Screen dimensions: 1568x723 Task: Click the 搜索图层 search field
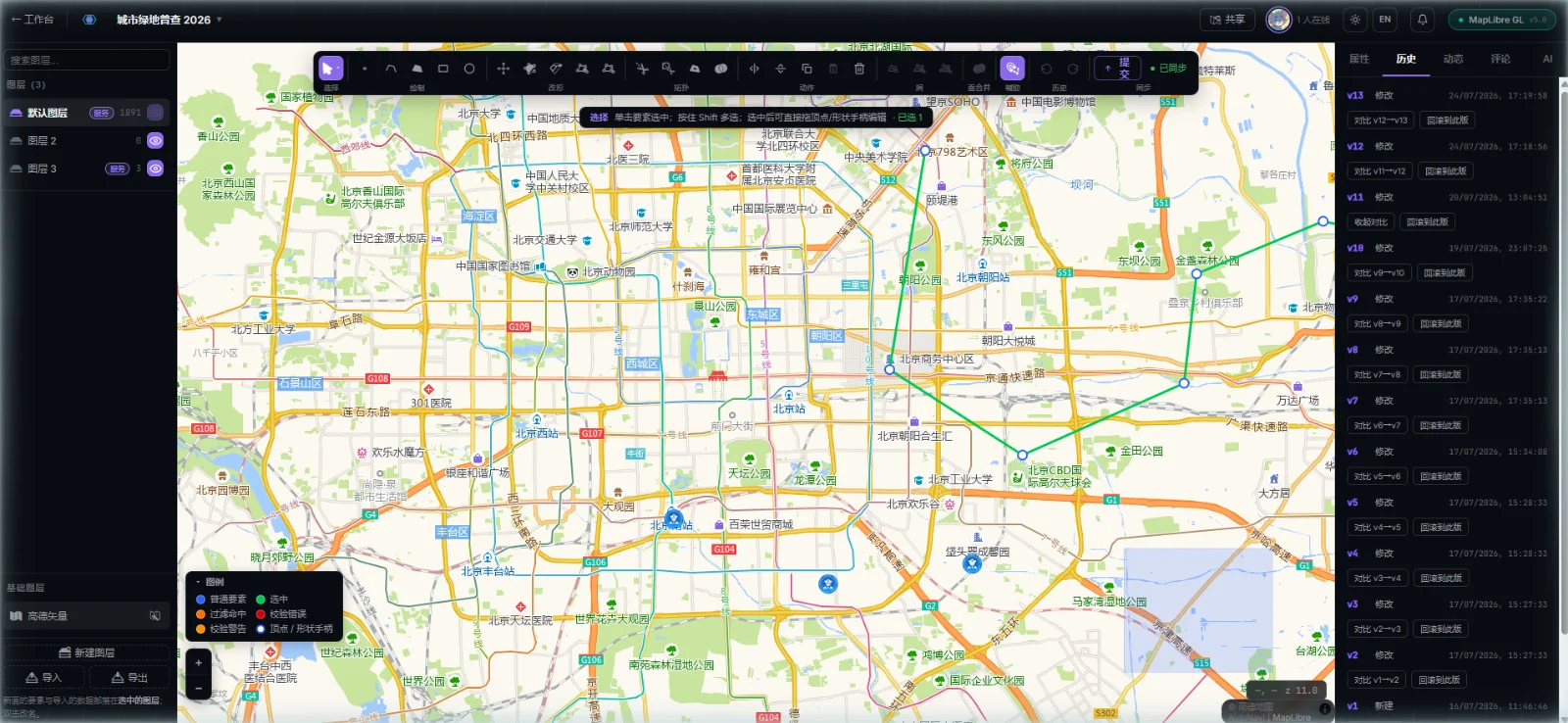[x=86, y=60]
